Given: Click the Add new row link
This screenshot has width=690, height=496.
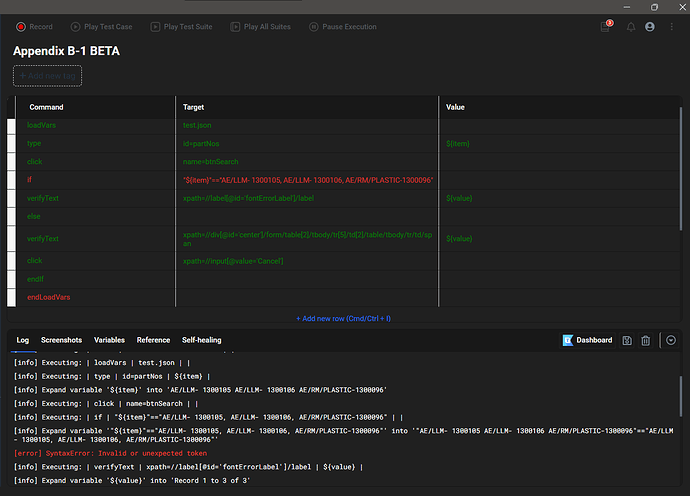Looking at the screenshot, I should pyautogui.click(x=343, y=318).
